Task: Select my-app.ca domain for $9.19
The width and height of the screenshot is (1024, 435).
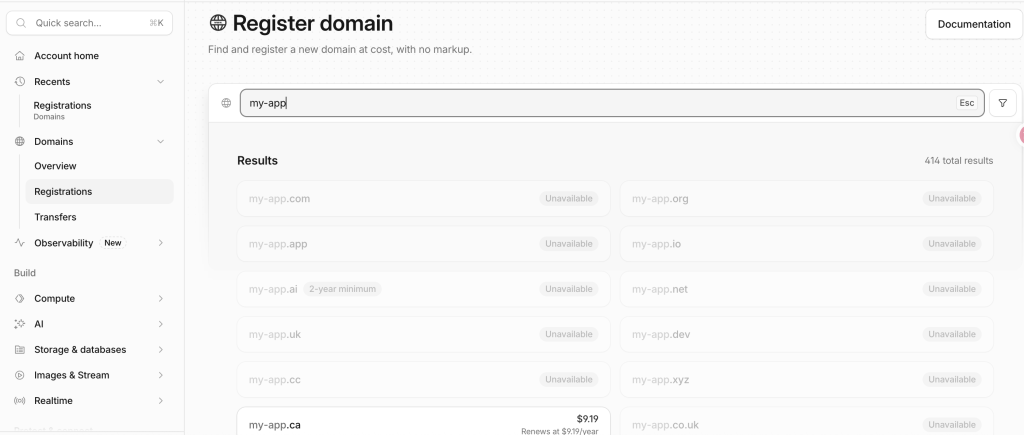Action: pos(423,421)
